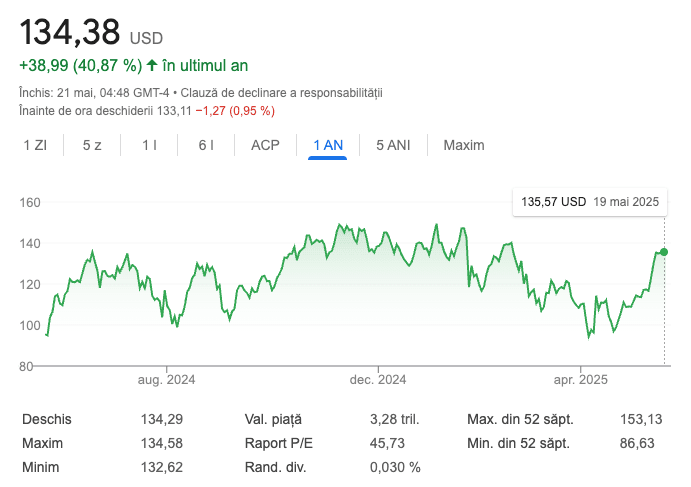Switch chart to 5 ANI range
This screenshot has height=487, width=691.
click(x=393, y=145)
